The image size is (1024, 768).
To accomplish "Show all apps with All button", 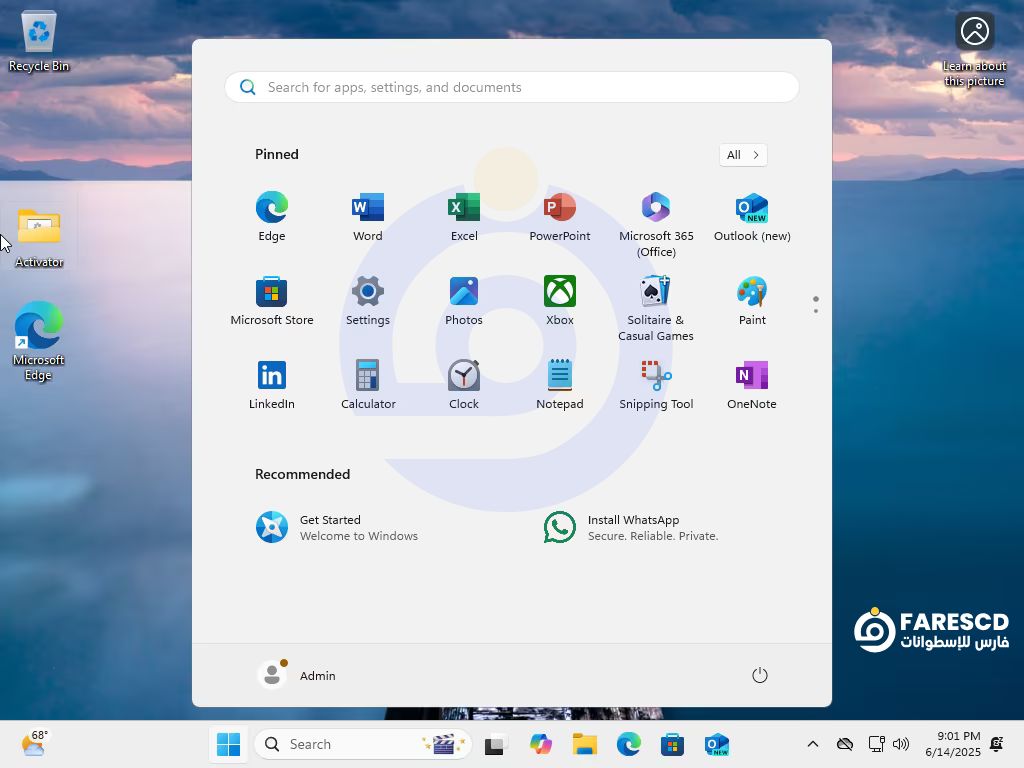I will [743, 155].
